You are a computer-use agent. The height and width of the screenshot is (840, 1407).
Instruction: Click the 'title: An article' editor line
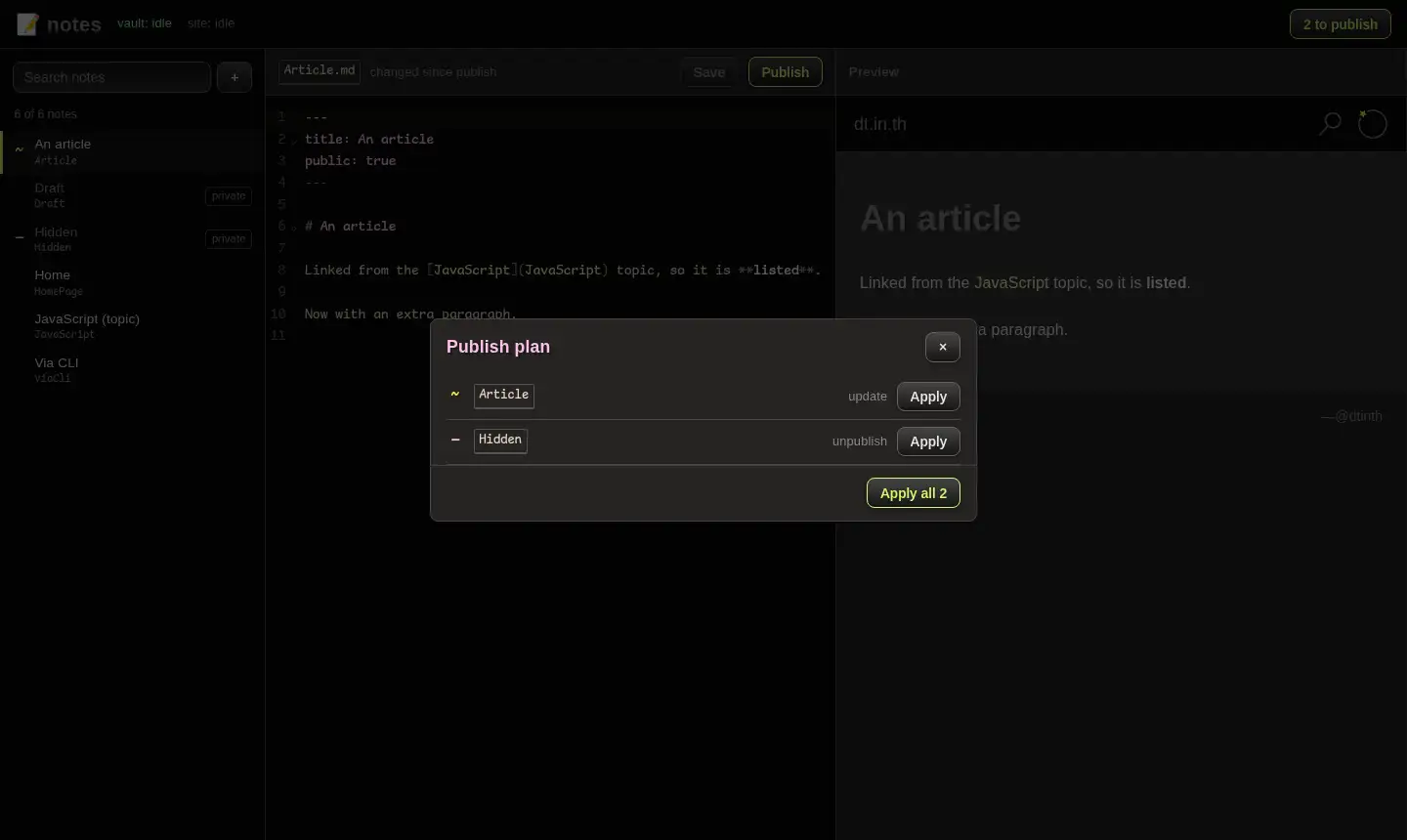[x=369, y=140]
